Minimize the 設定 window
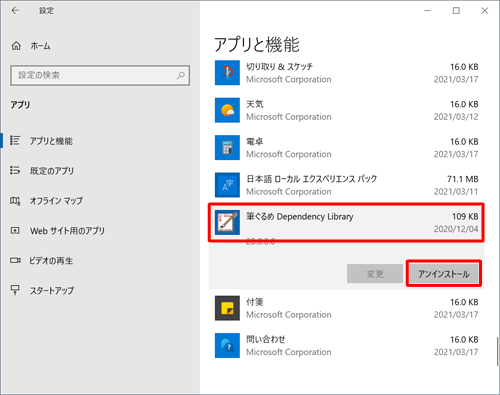 tap(427, 11)
